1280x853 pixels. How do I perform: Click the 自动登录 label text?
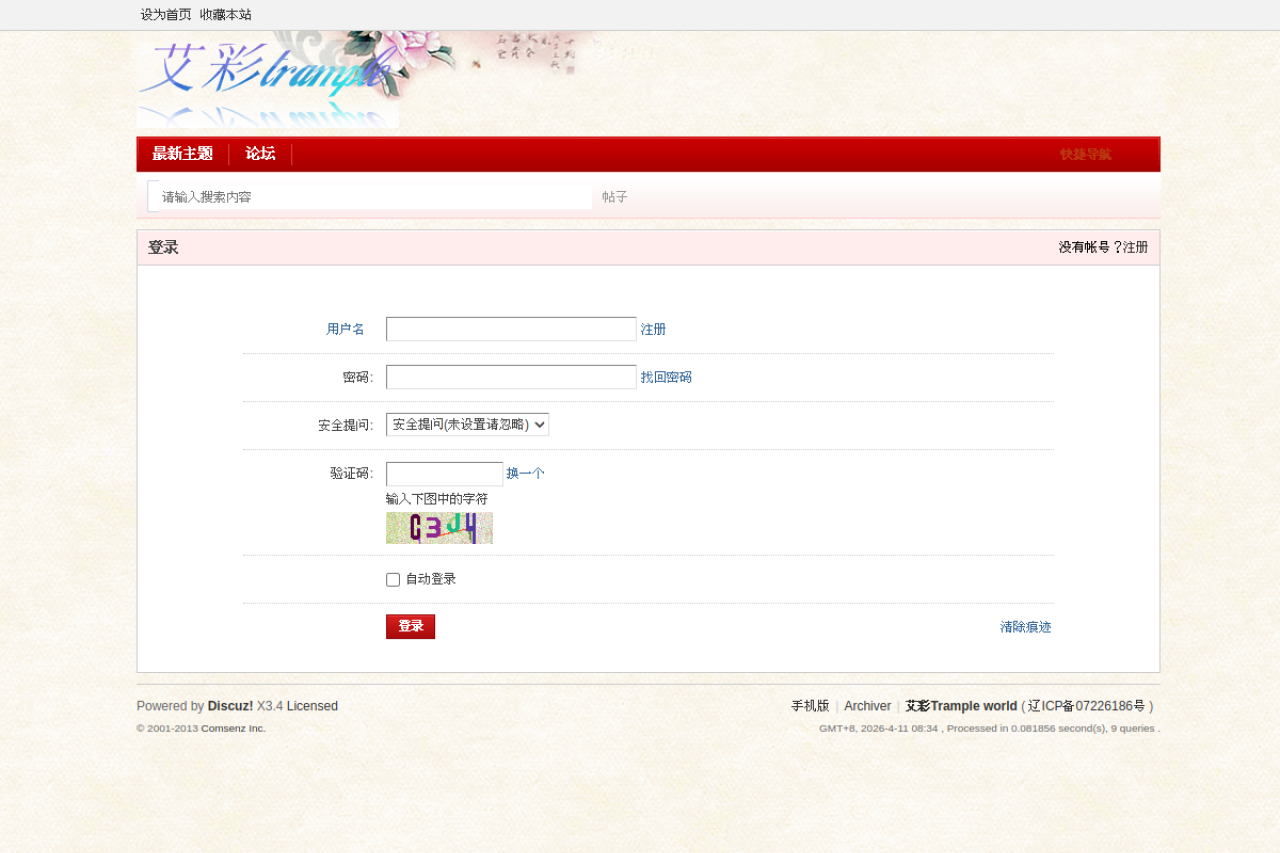[x=431, y=579]
